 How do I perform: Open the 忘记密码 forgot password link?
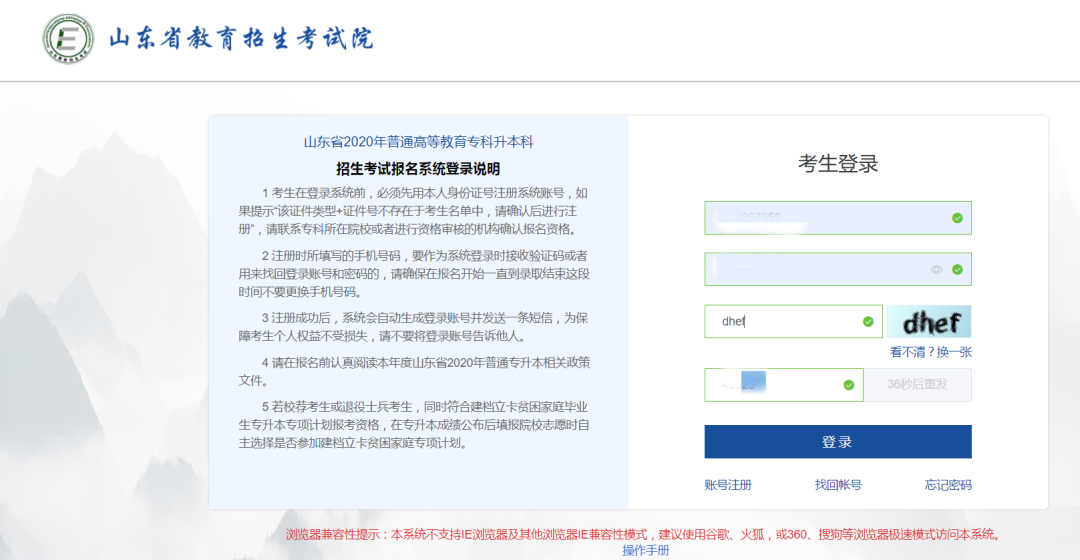[947, 485]
